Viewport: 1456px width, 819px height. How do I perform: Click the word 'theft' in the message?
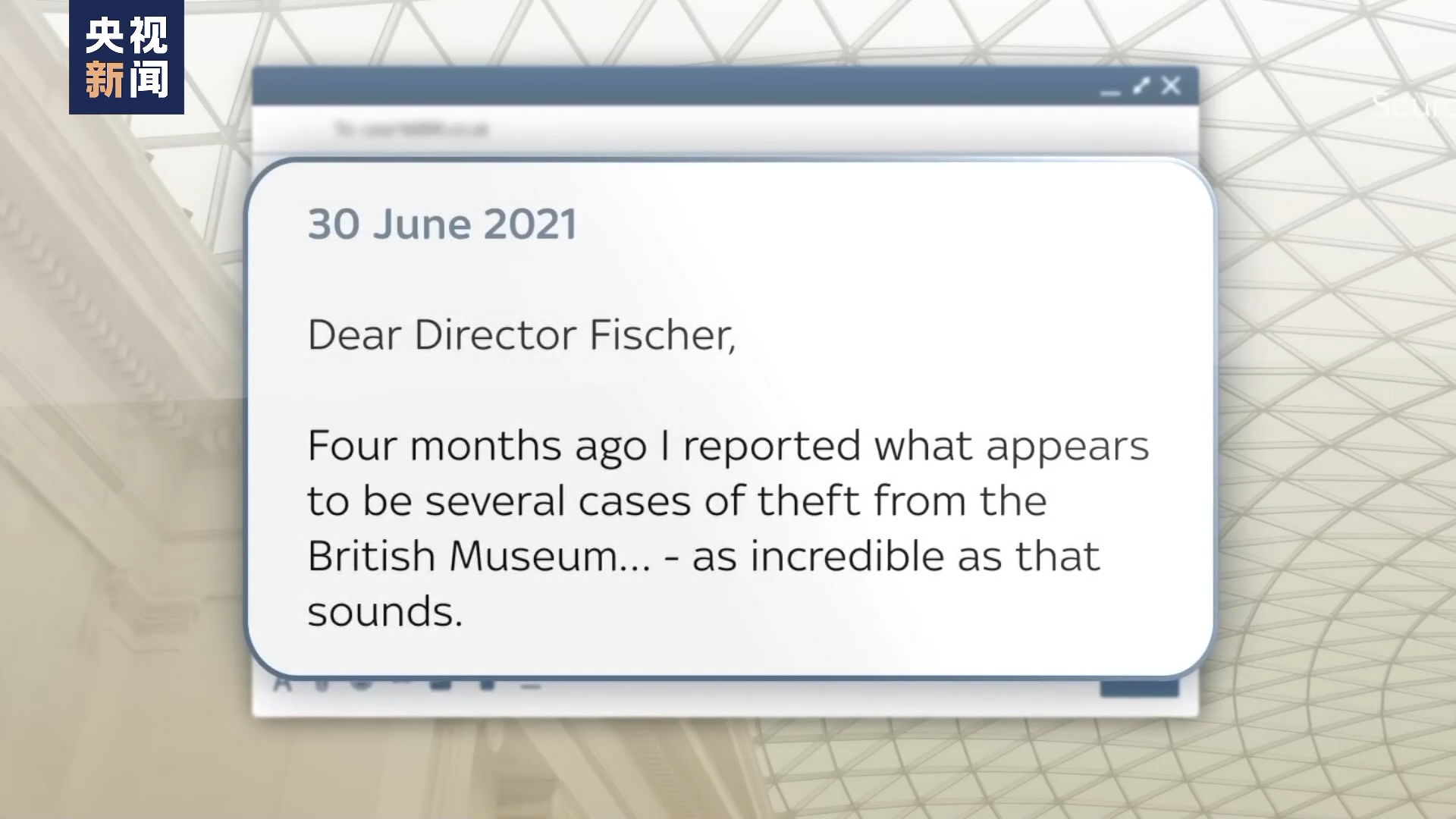click(808, 501)
